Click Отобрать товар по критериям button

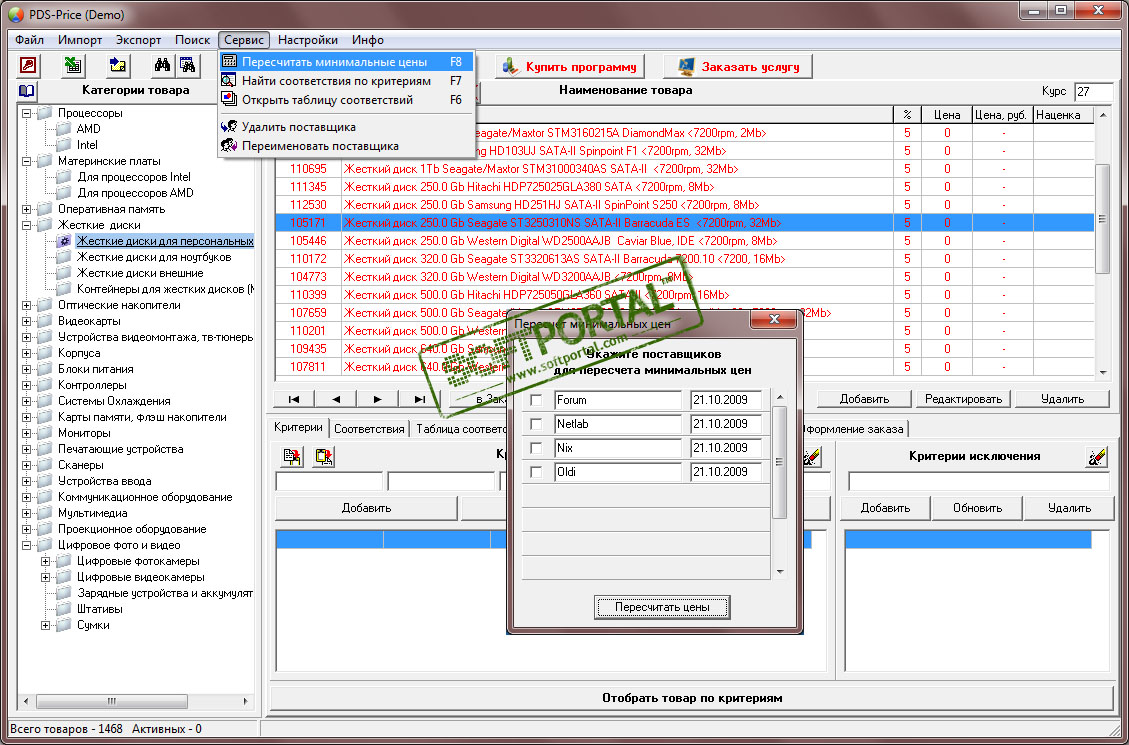tap(691, 698)
